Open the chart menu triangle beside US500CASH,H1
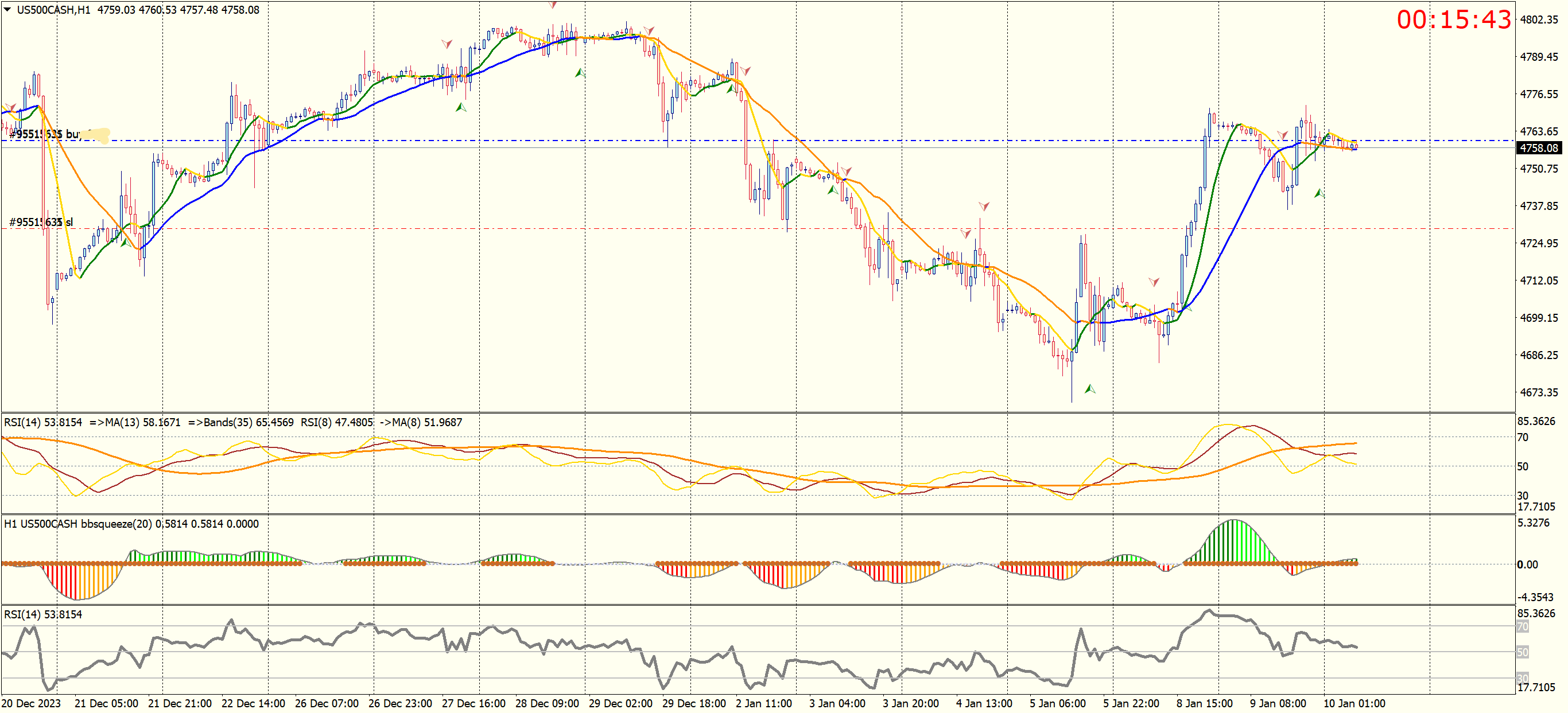This screenshot has width=1568, height=713. (7, 9)
